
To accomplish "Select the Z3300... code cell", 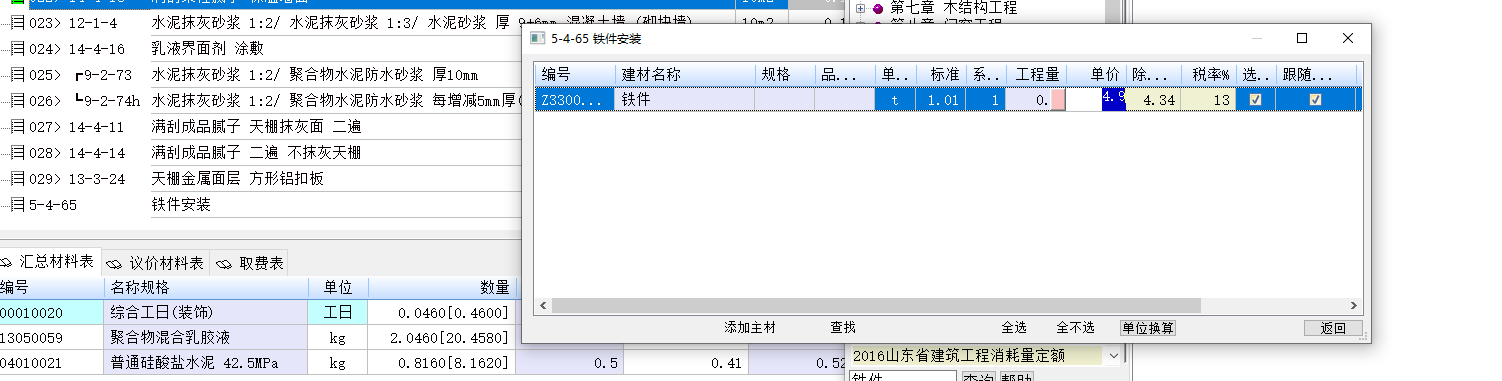I will [x=575, y=99].
